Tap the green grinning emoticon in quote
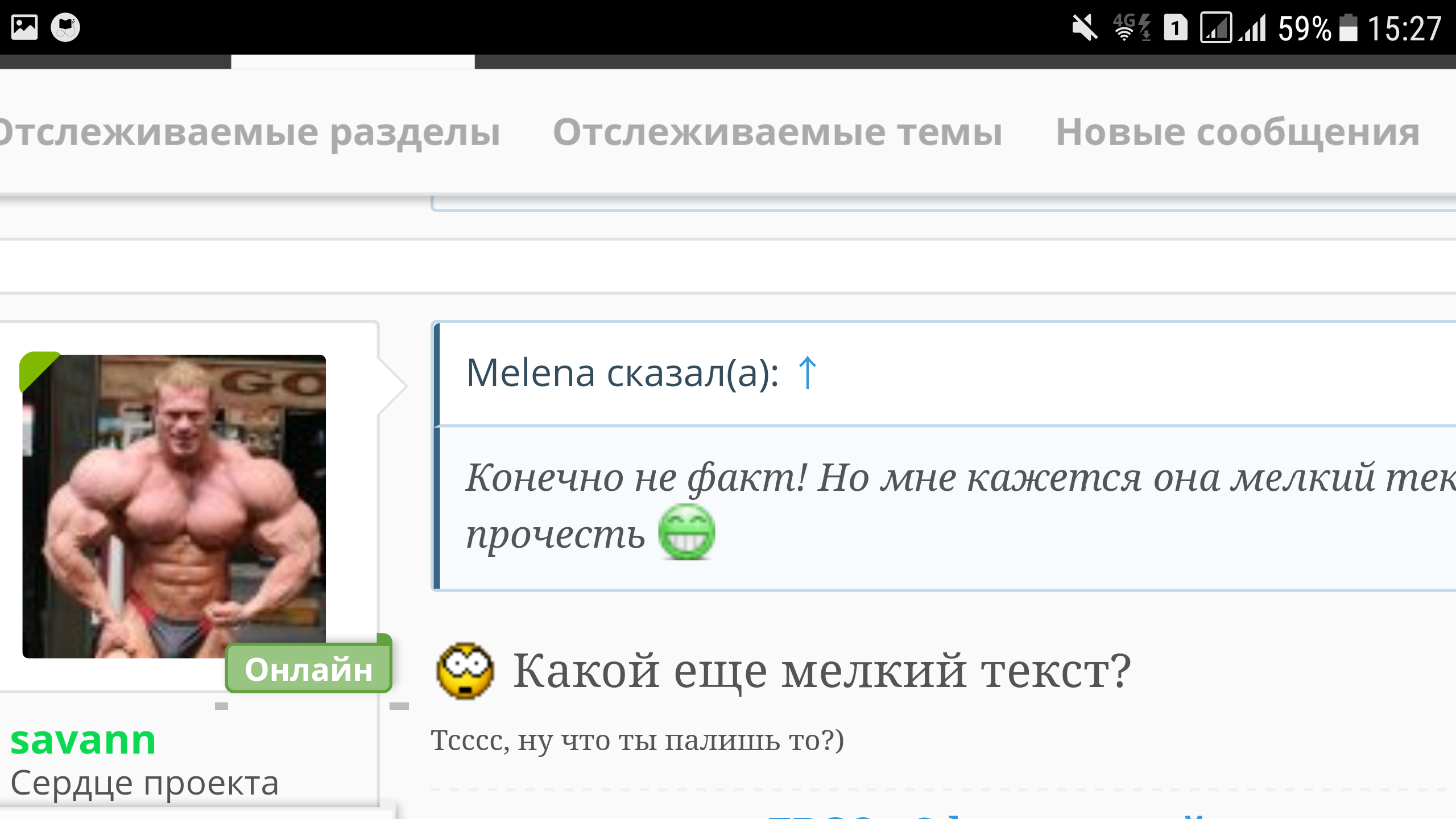 pos(686,532)
